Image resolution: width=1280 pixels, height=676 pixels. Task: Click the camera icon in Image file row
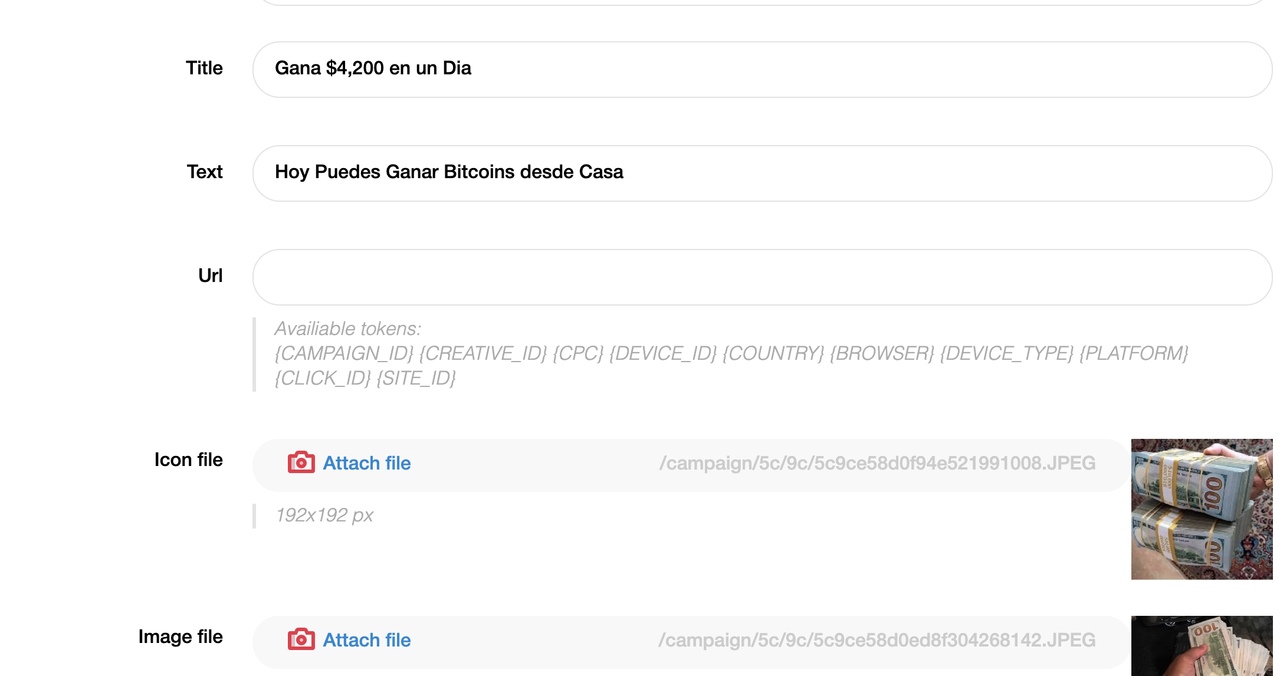coord(301,640)
